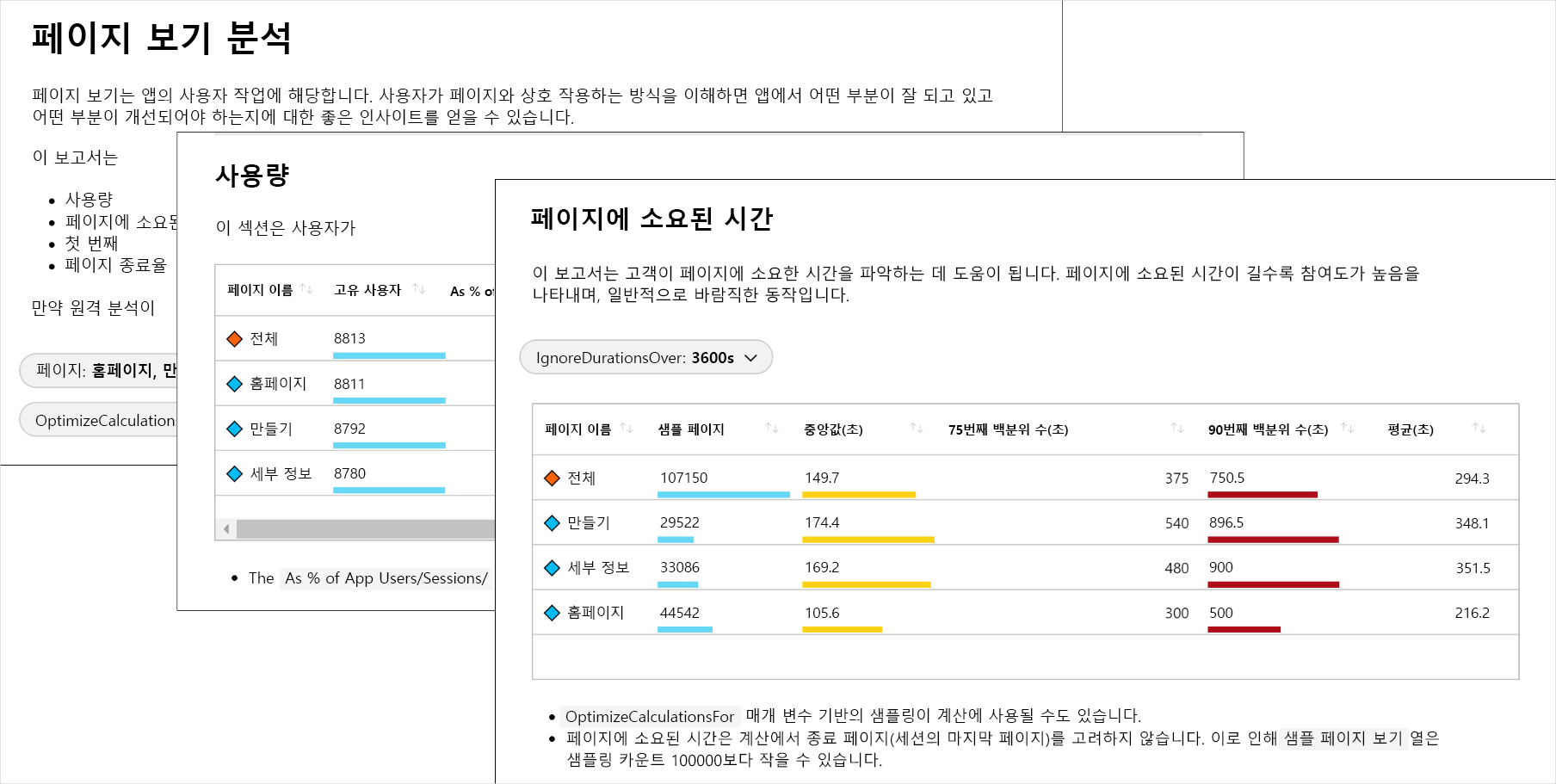The width and height of the screenshot is (1556, 784).
Task: Click orange diamond icon for 전체 in usage table
Action: (x=234, y=338)
